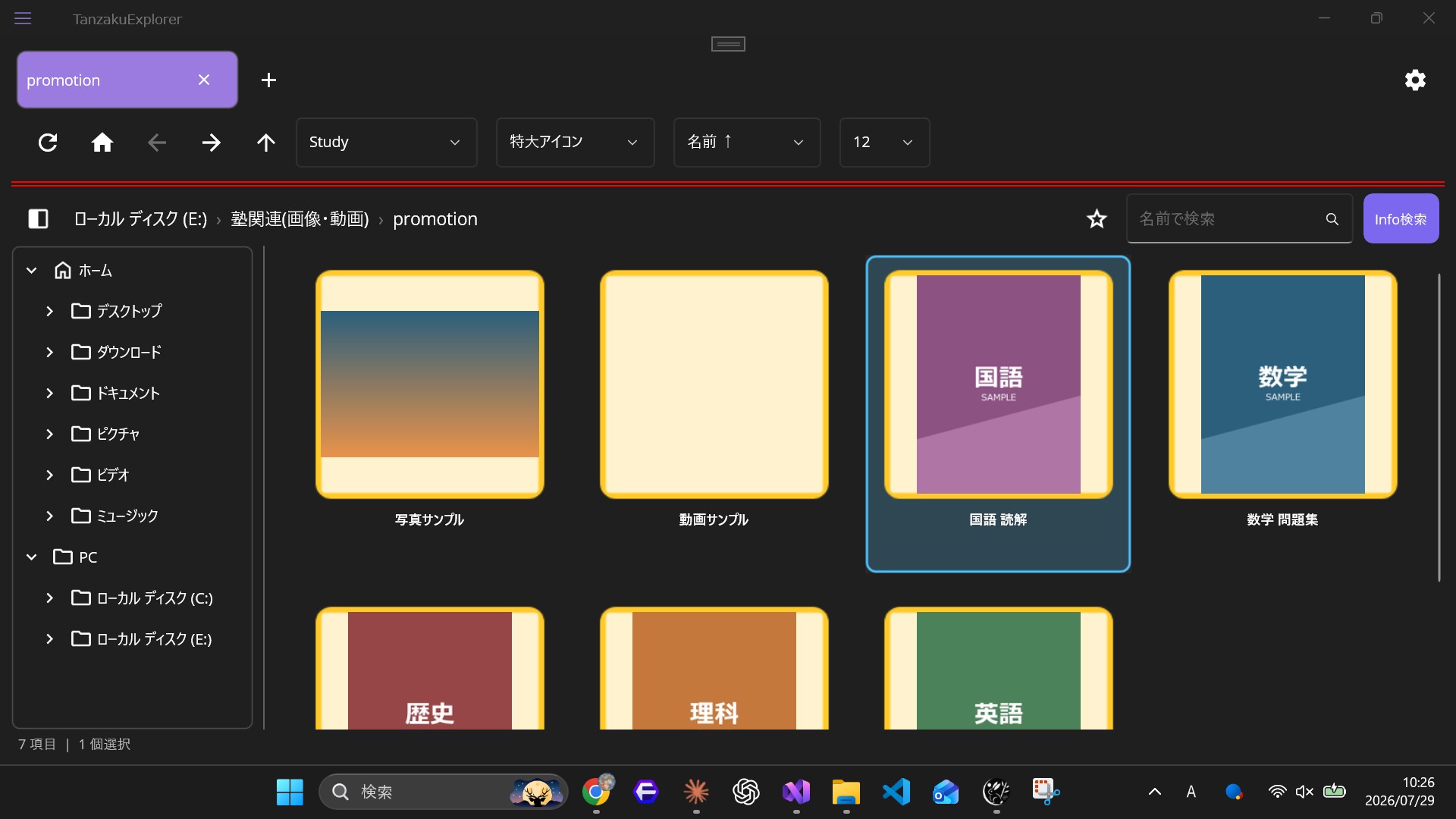Expand ローカル ディスク (E:) tree node
This screenshot has height=819, width=1456.
(x=50, y=639)
